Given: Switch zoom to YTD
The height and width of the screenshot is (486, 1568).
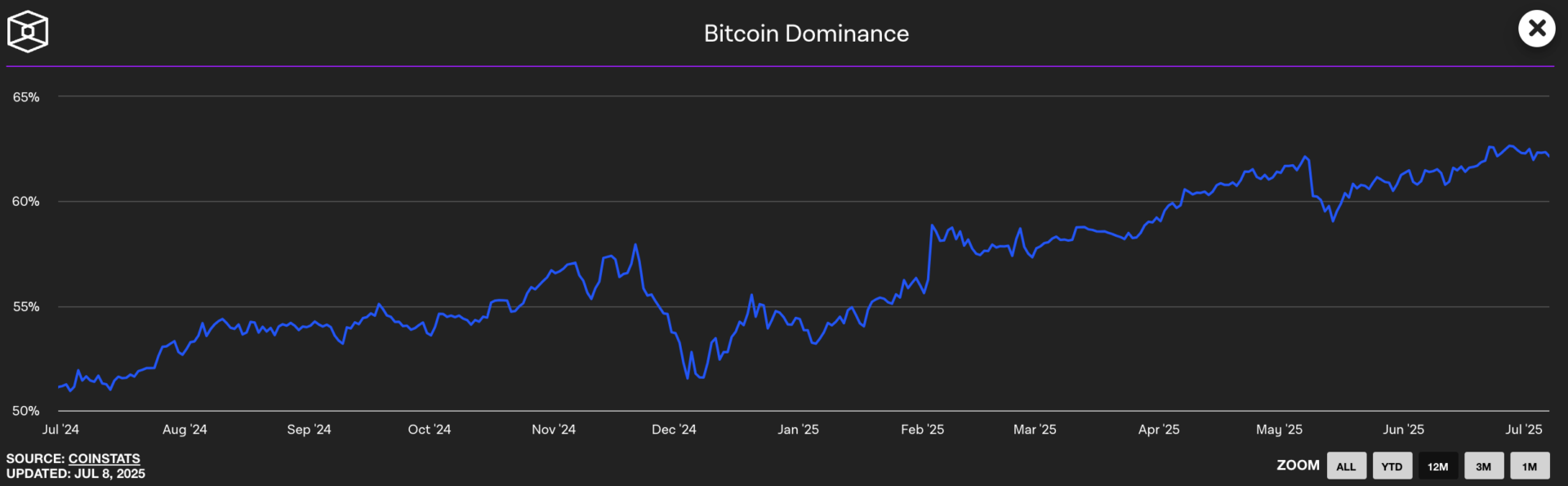Looking at the screenshot, I should point(1392,466).
